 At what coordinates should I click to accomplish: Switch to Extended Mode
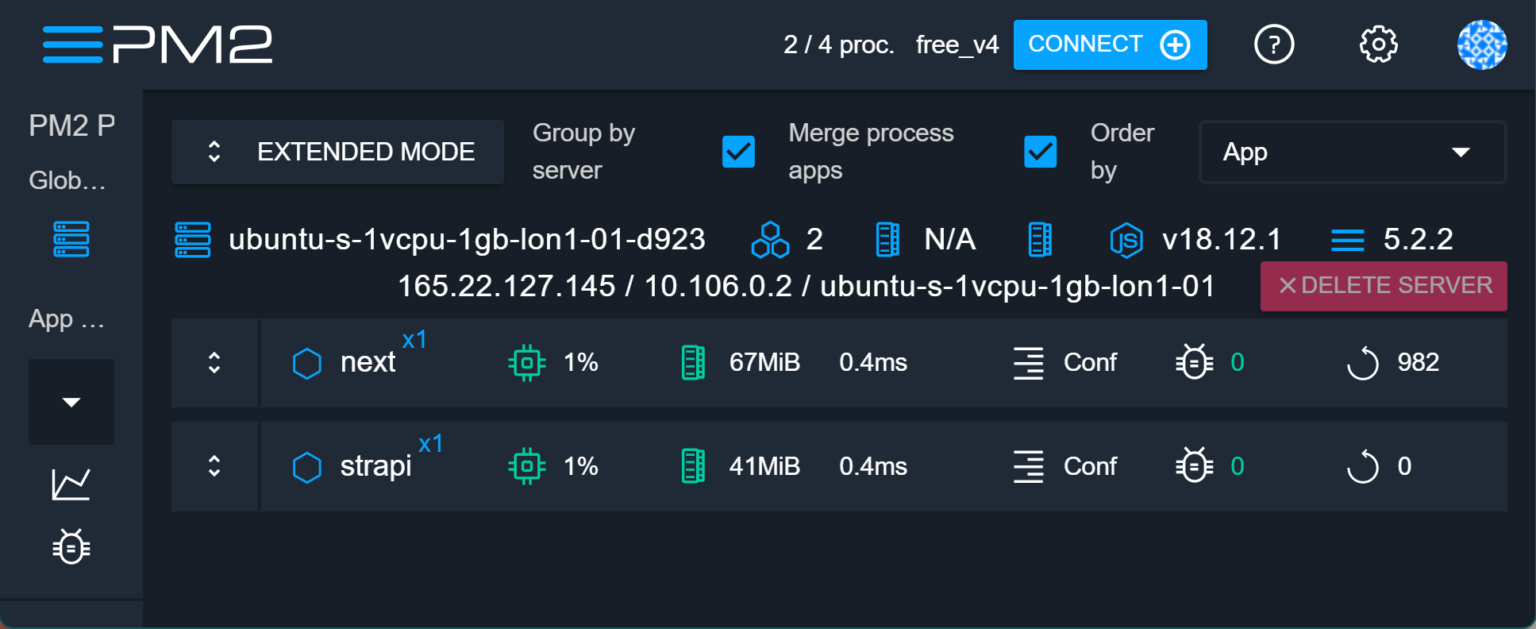point(337,152)
